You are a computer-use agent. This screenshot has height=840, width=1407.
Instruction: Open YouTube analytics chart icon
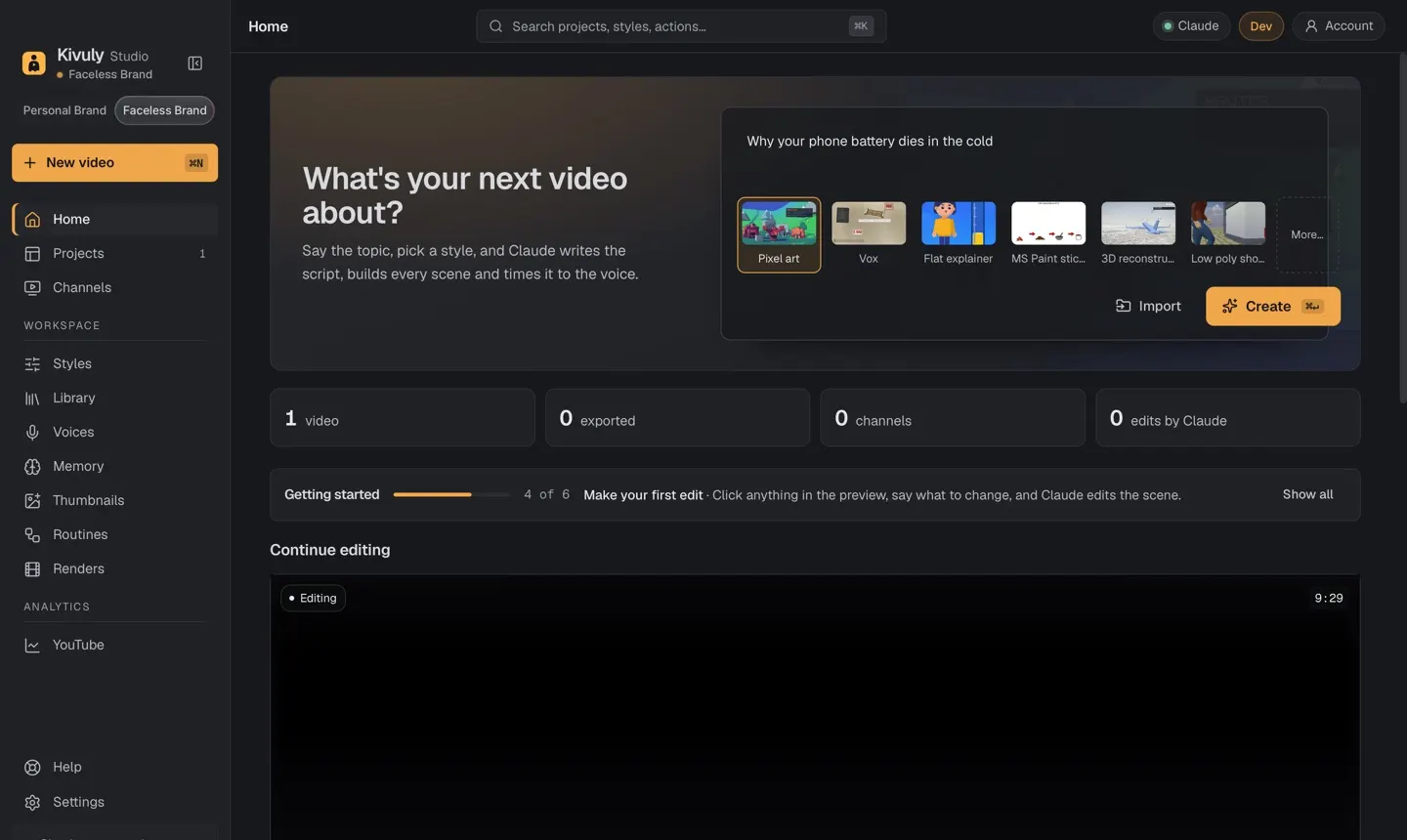[32, 646]
